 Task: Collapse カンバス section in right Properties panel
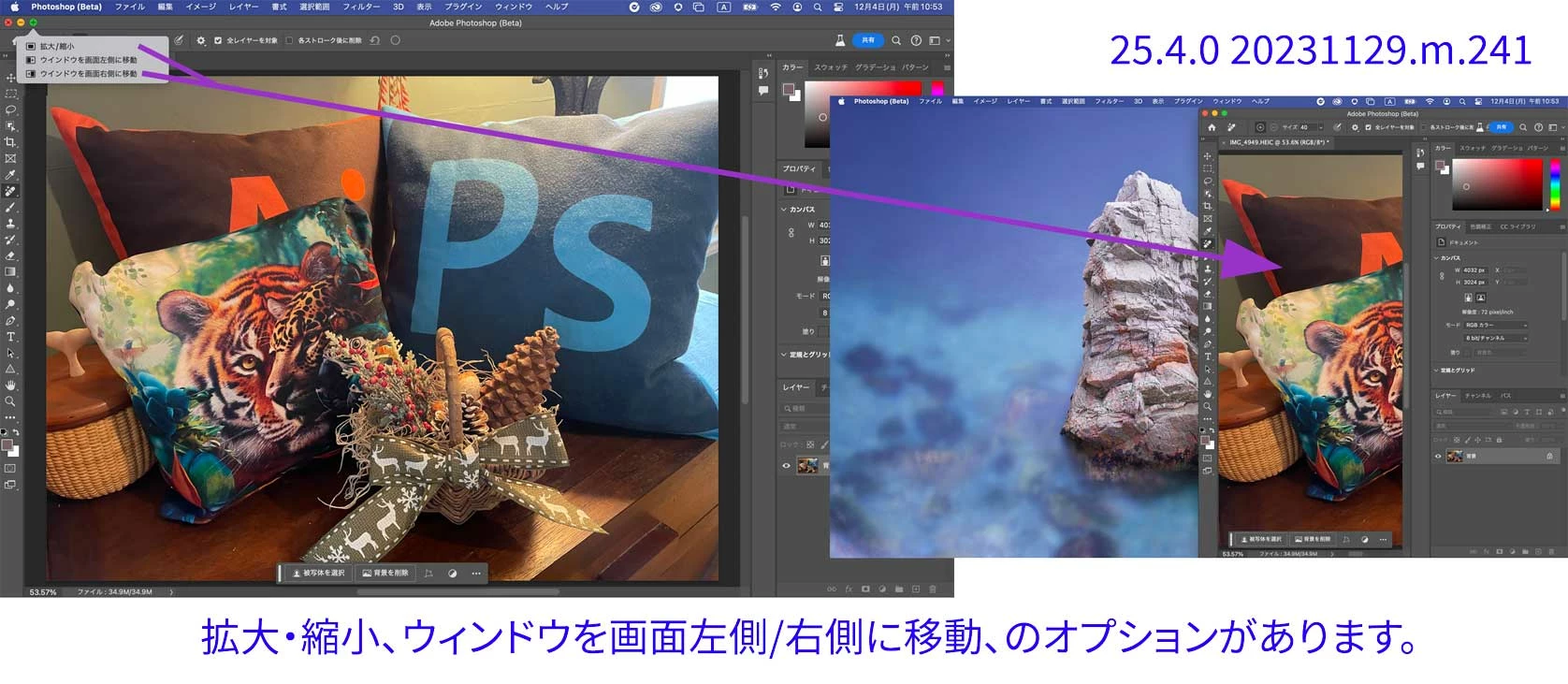click(1436, 257)
